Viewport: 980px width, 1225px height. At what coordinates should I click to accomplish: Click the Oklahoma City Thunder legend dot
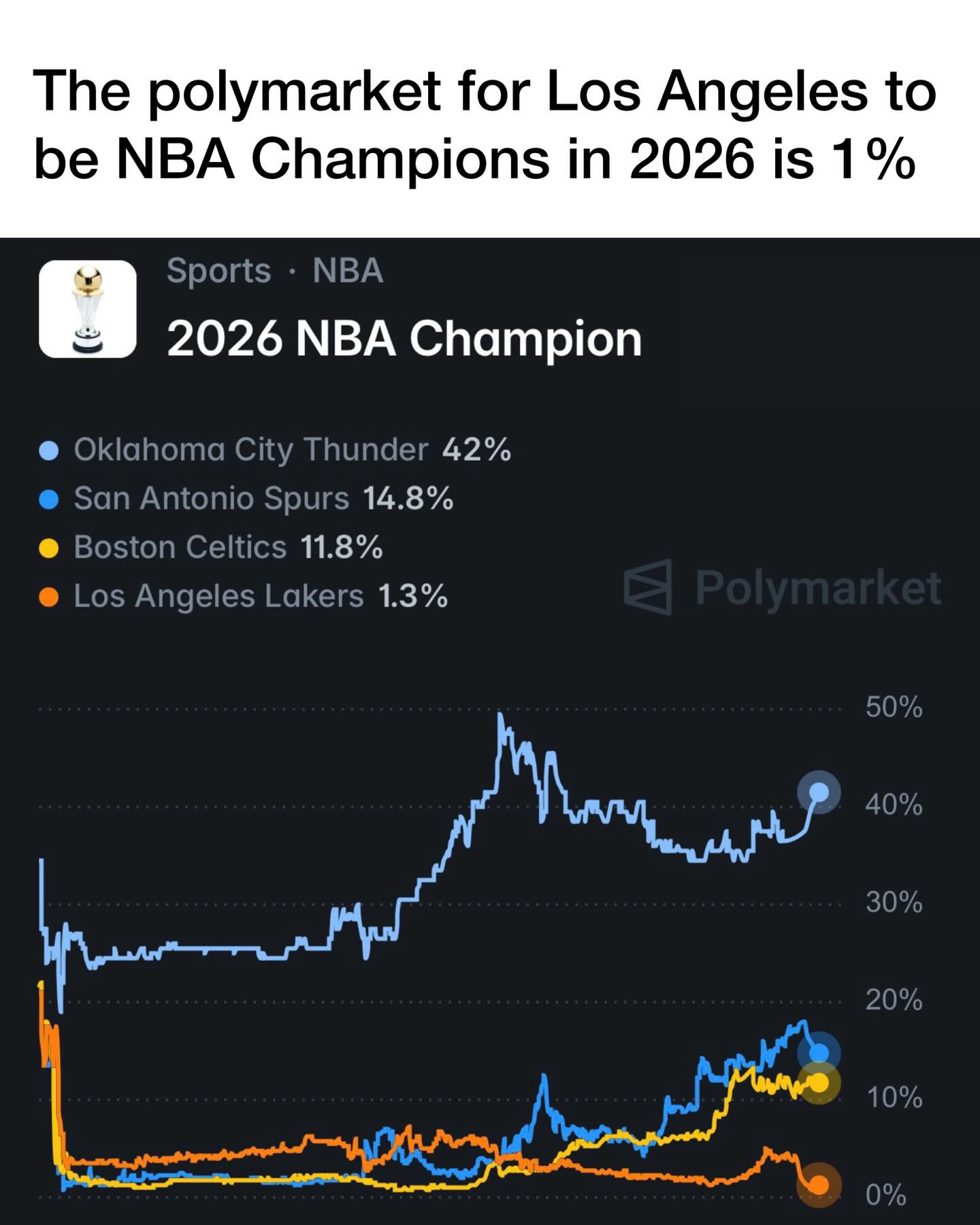pyautogui.click(x=49, y=451)
